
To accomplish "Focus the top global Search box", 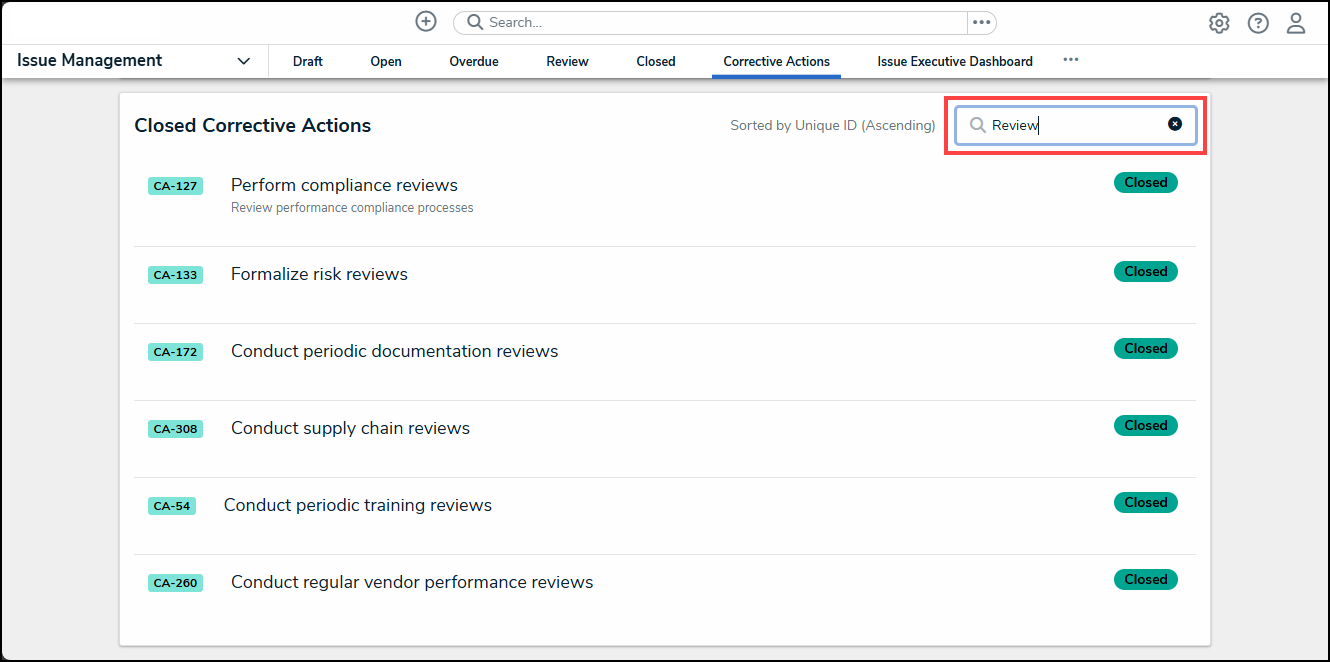I will (720, 22).
